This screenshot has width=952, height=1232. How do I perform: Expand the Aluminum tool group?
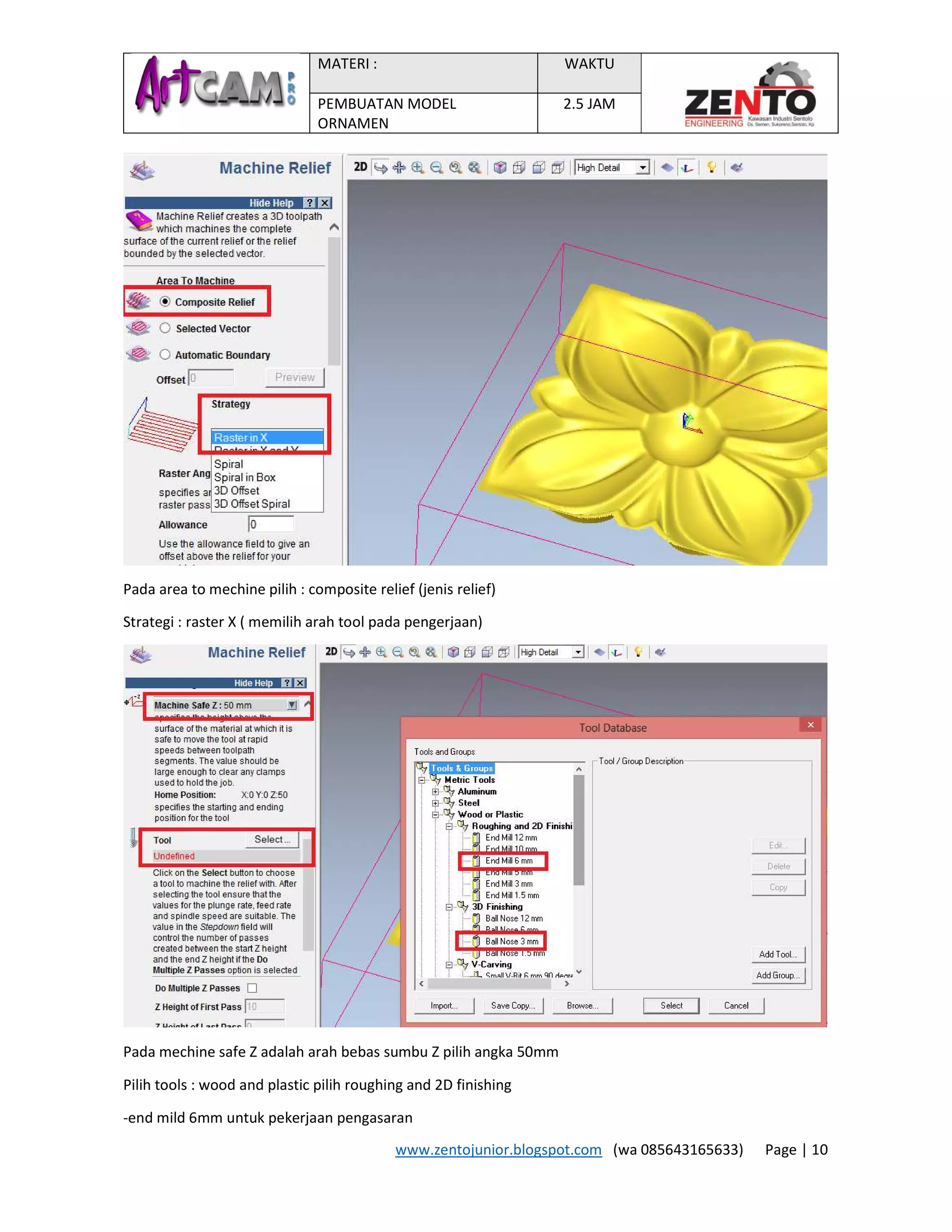click(x=435, y=791)
